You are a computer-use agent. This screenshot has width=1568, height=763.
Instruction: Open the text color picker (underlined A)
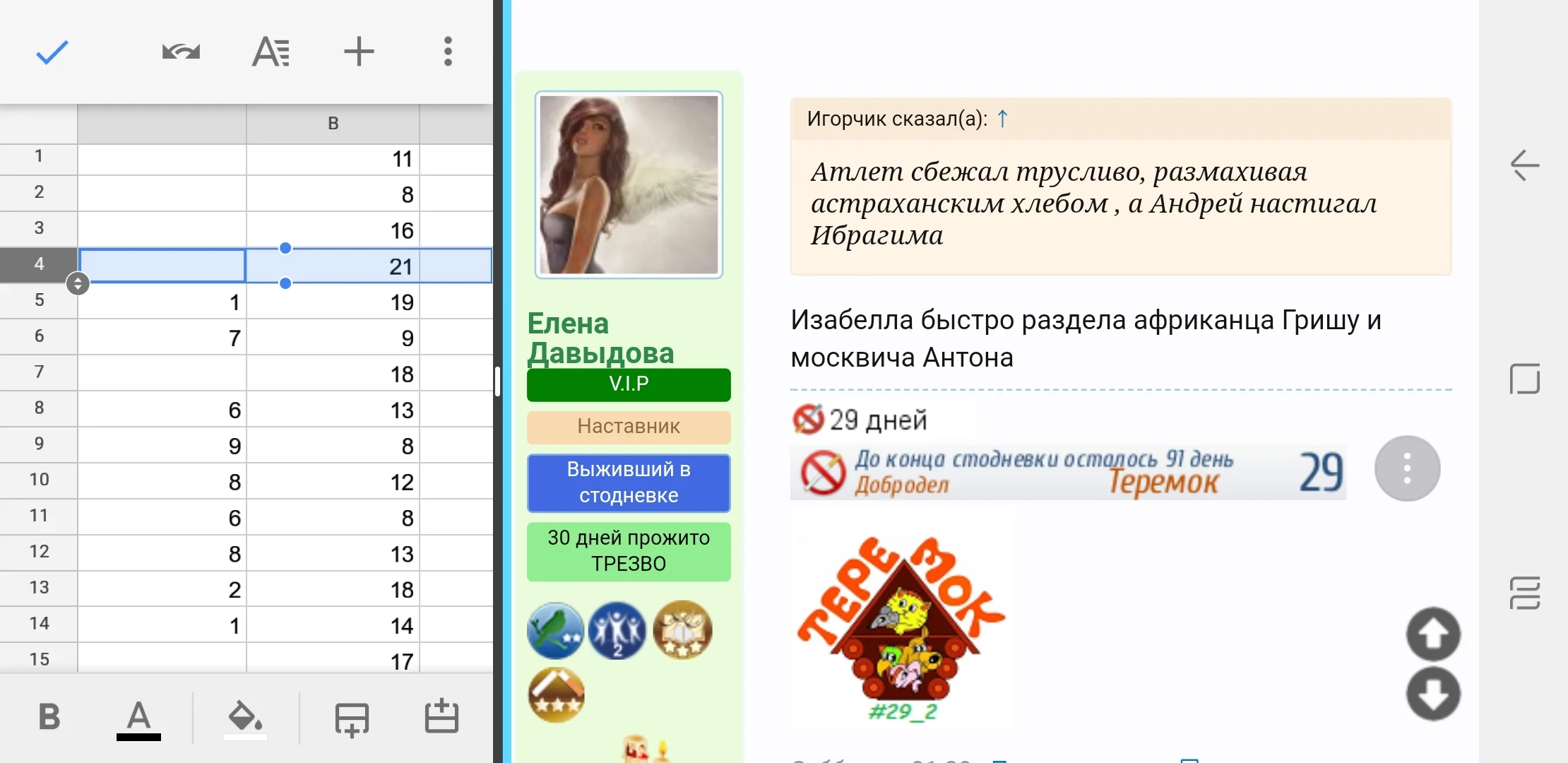pyautogui.click(x=138, y=718)
